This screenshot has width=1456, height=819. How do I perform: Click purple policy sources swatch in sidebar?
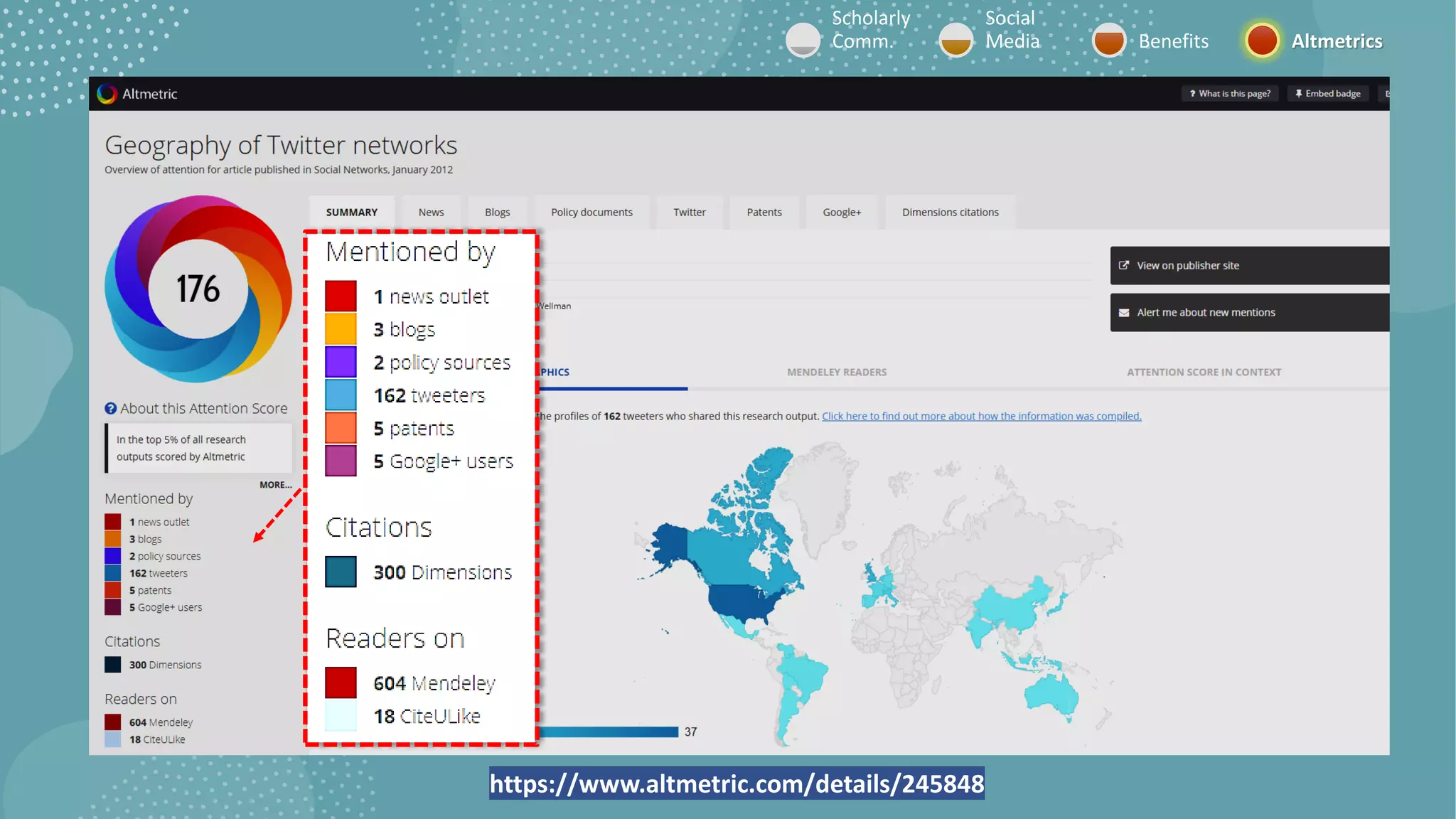(112, 556)
